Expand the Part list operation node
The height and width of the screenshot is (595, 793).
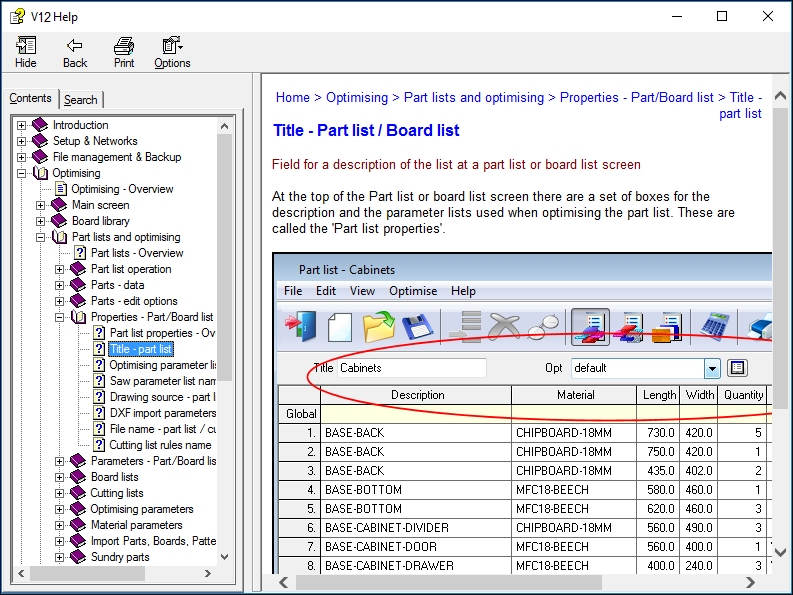pyautogui.click(x=60, y=269)
